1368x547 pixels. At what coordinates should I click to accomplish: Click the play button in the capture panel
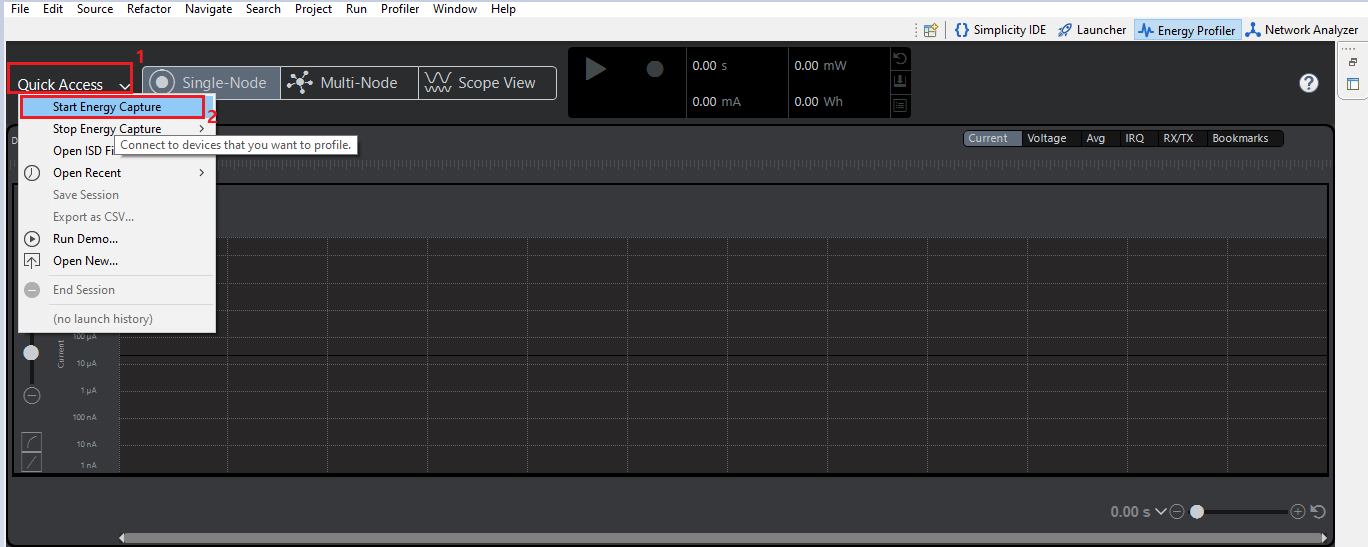click(596, 69)
